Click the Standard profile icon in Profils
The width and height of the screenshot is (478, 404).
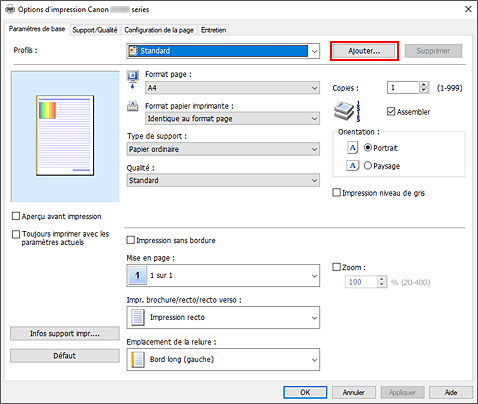(134, 51)
